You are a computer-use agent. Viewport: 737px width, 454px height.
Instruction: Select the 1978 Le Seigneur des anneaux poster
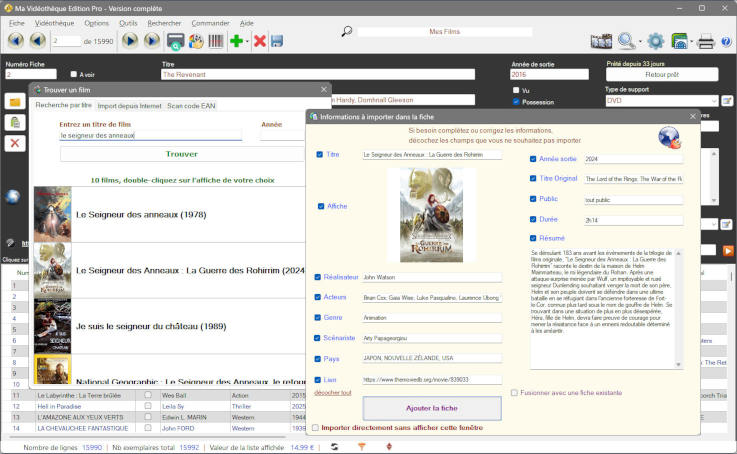[52, 214]
